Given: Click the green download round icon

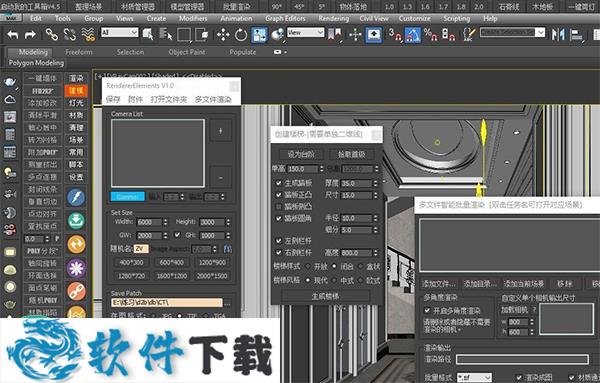Looking at the screenshot, I should 76,221.
